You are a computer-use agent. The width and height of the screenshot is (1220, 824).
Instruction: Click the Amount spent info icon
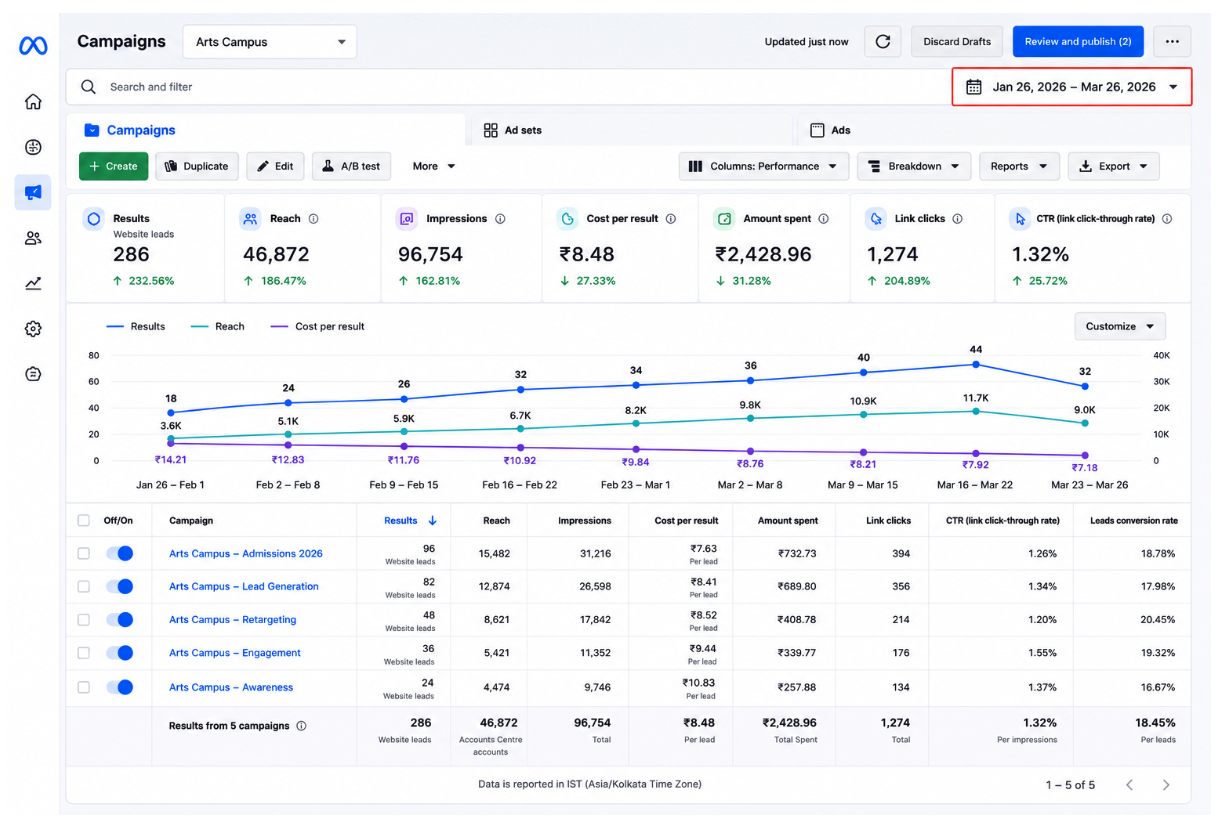click(824, 219)
